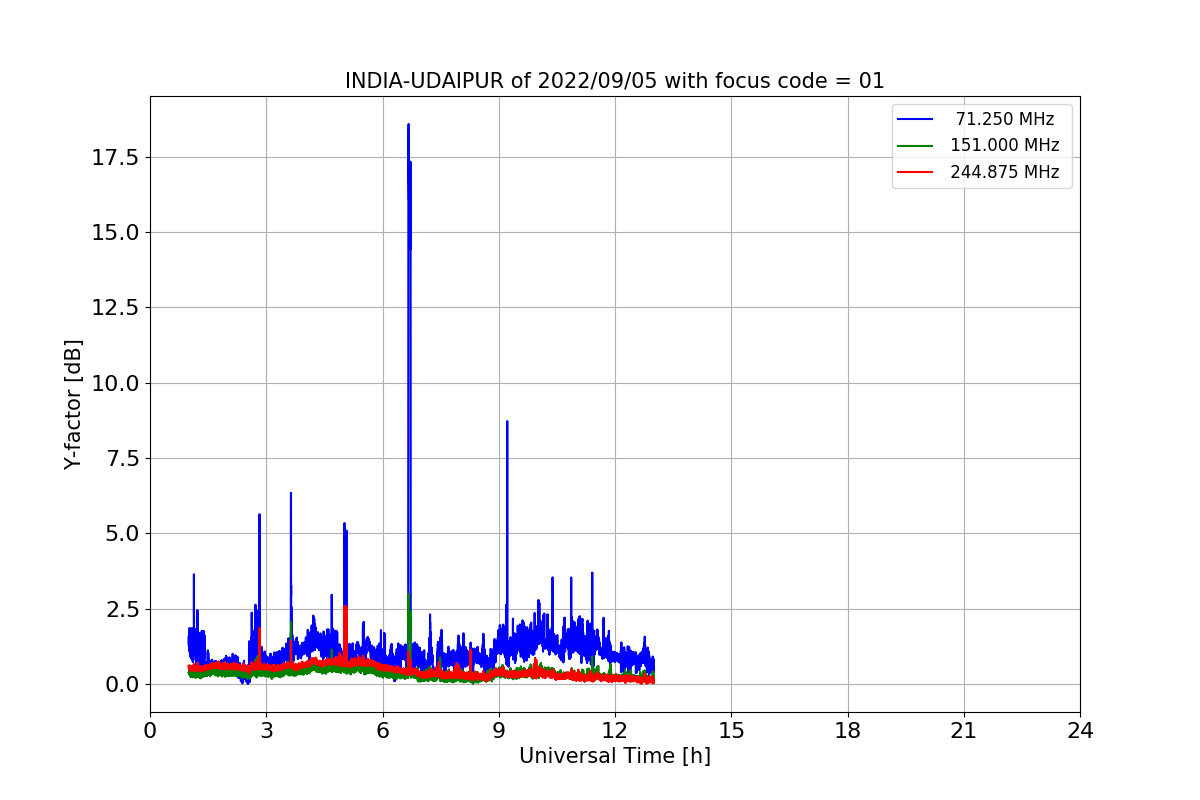Click the 5.0 y-axis tick label
The image size is (1200, 800).
(122, 533)
